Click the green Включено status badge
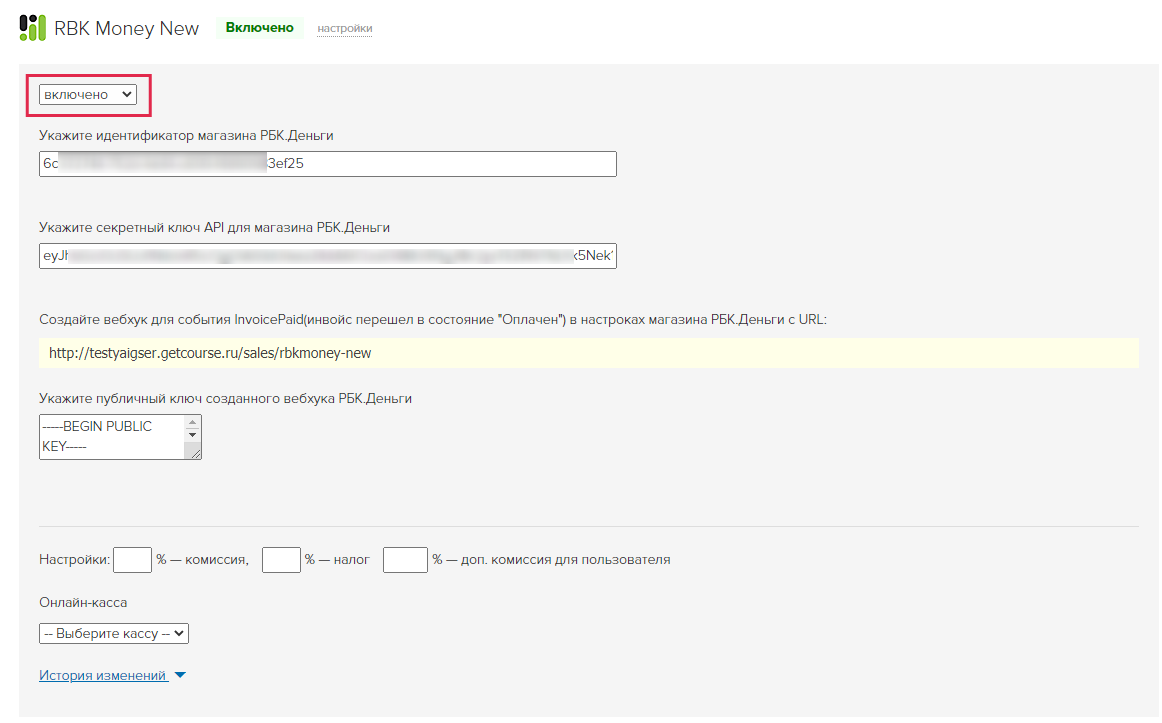 259,27
